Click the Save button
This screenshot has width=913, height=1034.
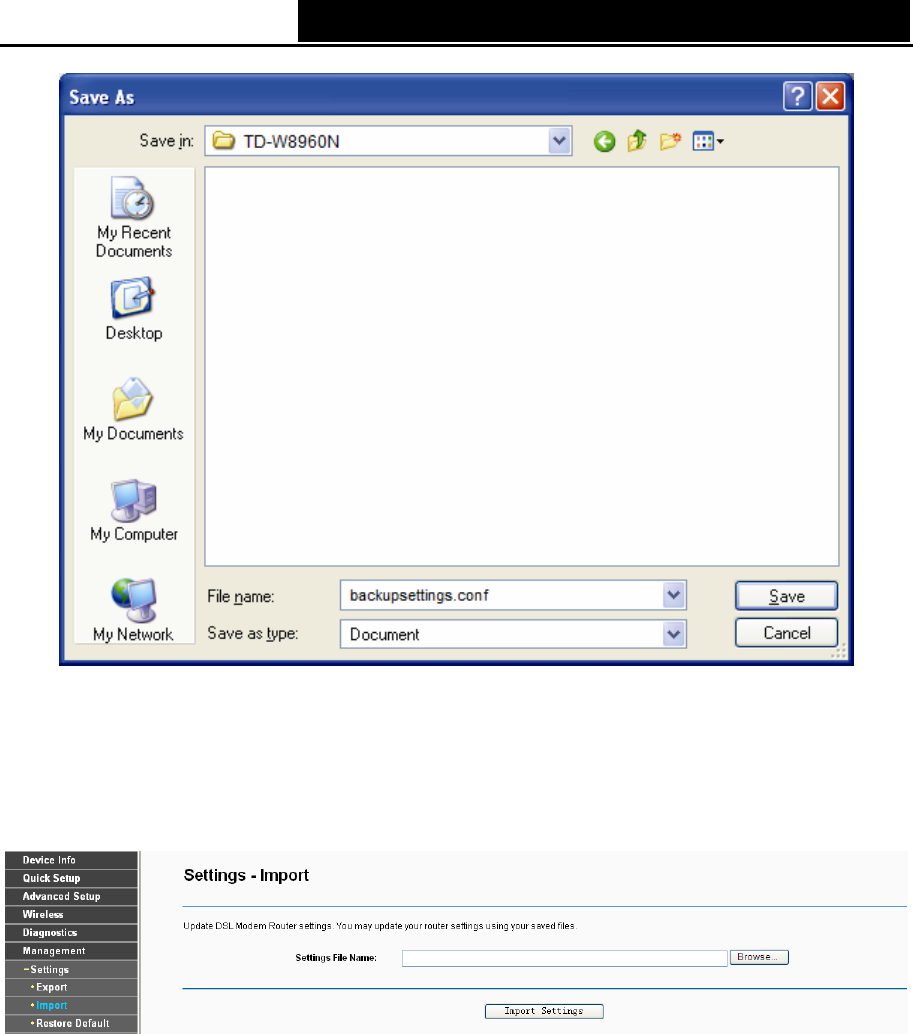(786, 596)
